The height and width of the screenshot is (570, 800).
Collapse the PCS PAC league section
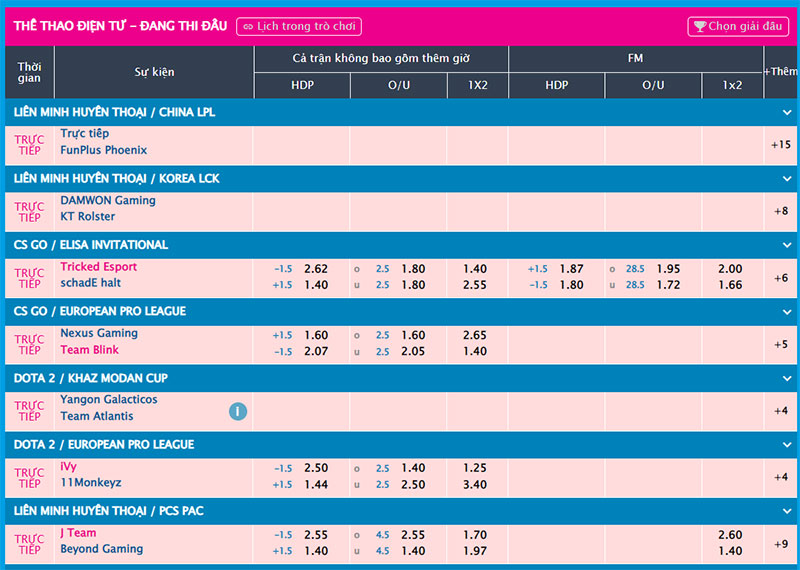coord(786,511)
